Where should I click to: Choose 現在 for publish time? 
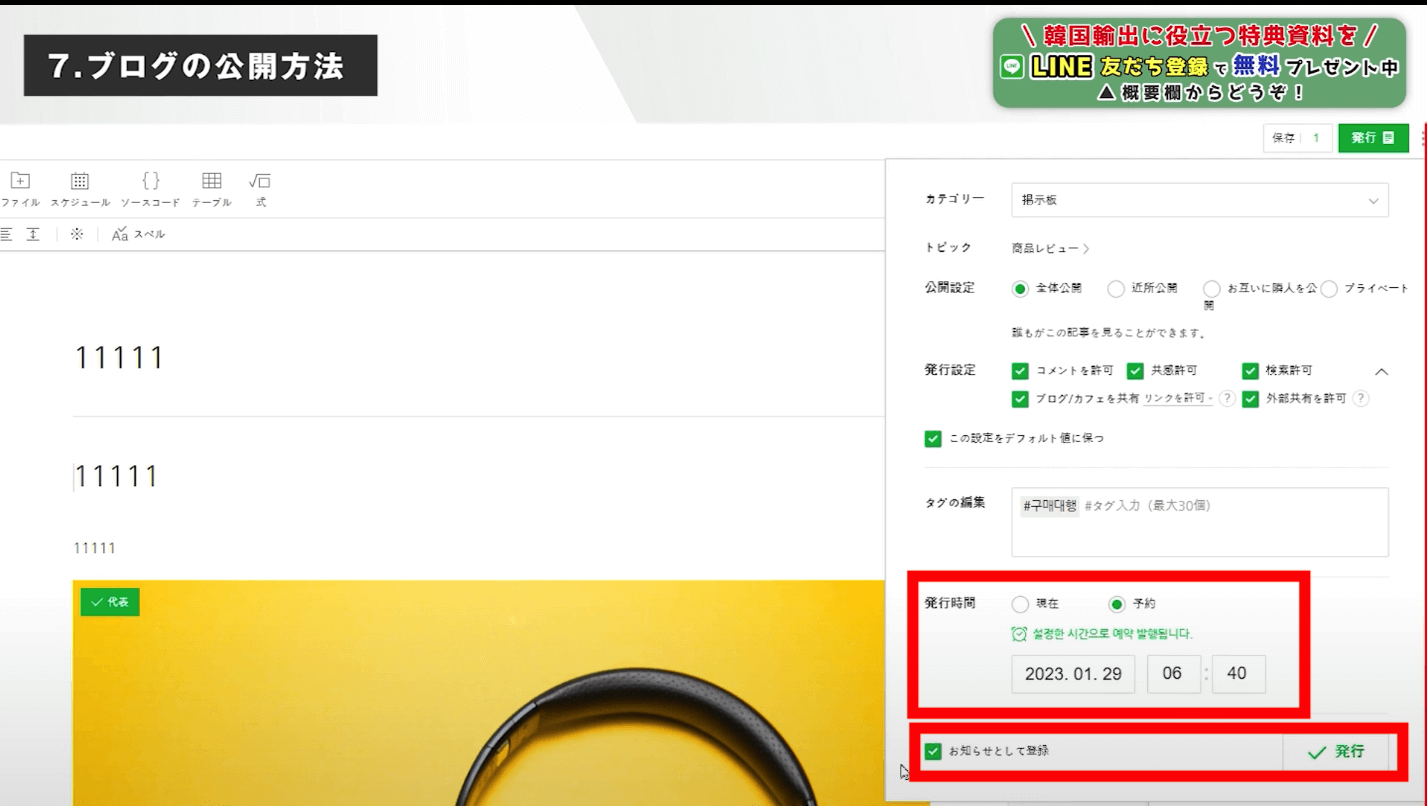click(x=1020, y=604)
